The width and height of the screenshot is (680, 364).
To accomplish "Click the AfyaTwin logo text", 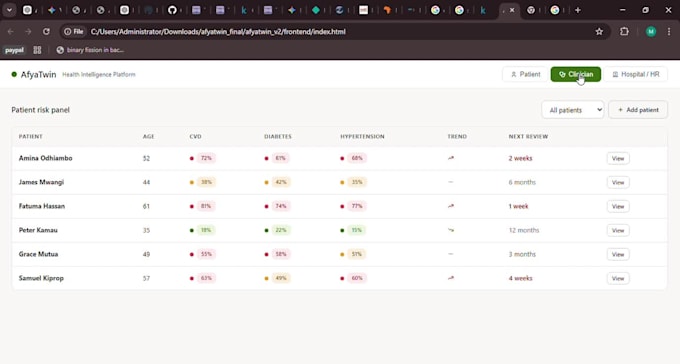I will (x=39, y=75).
